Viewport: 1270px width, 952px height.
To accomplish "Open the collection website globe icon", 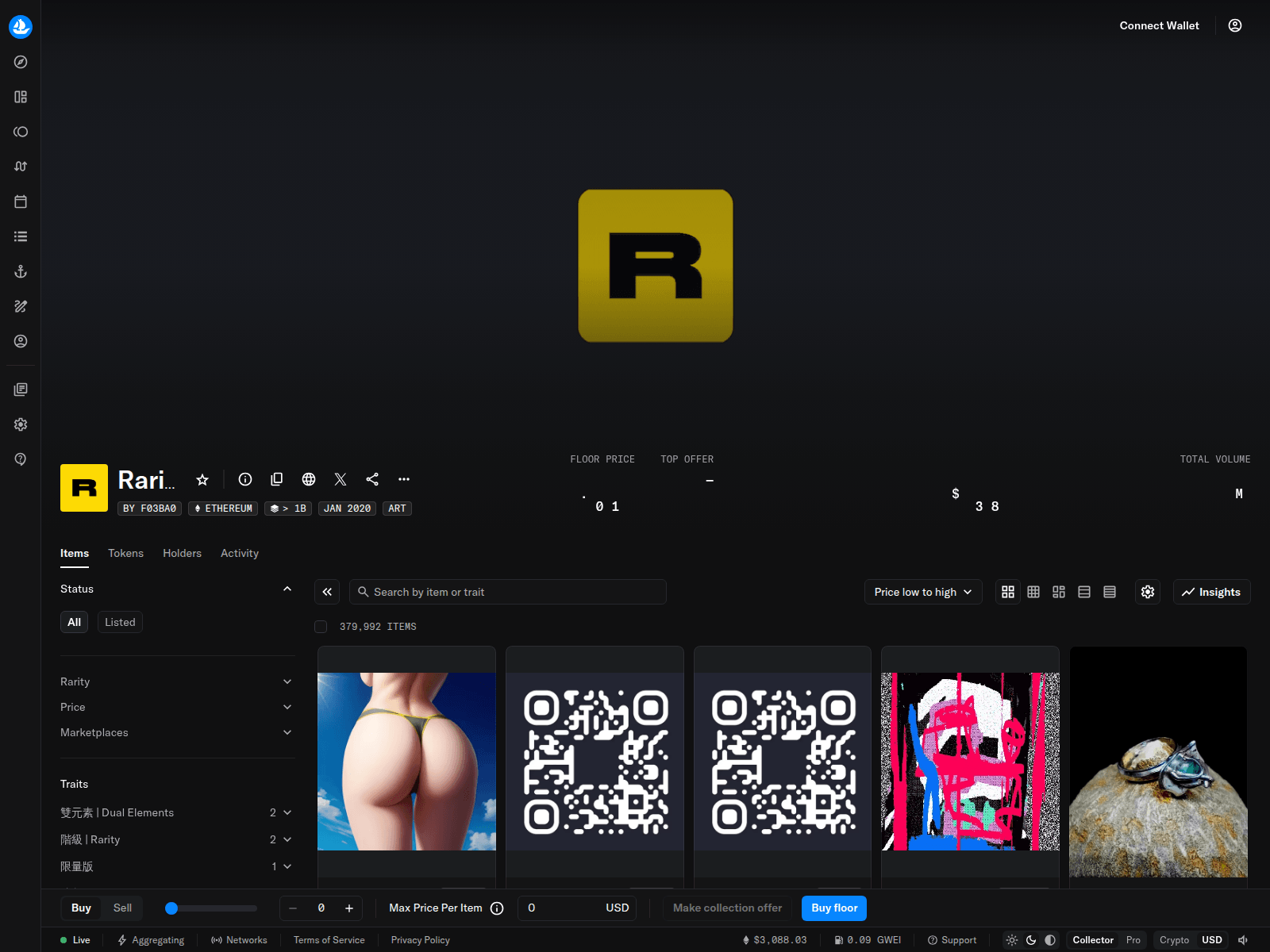I will 309,479.
